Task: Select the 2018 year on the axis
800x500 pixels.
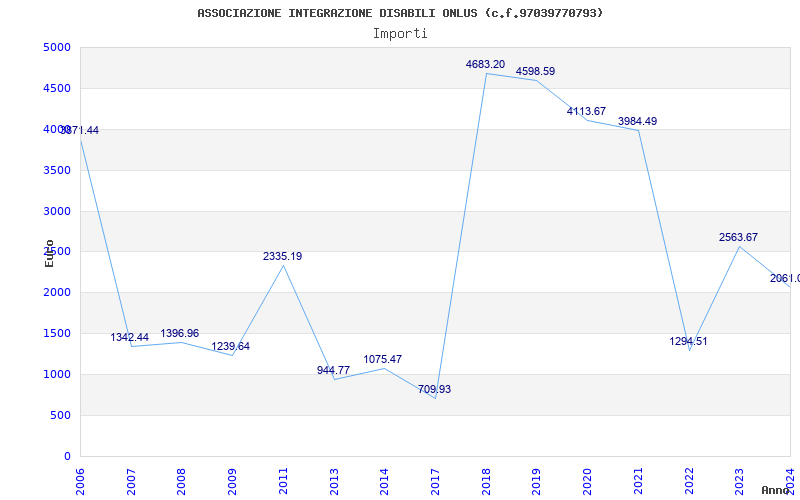Action: coord(486,482)
